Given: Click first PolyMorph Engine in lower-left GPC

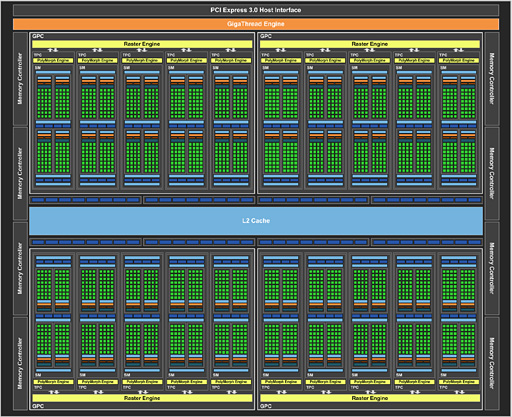Looking at the screenshot, I should [x=53, y=382].
